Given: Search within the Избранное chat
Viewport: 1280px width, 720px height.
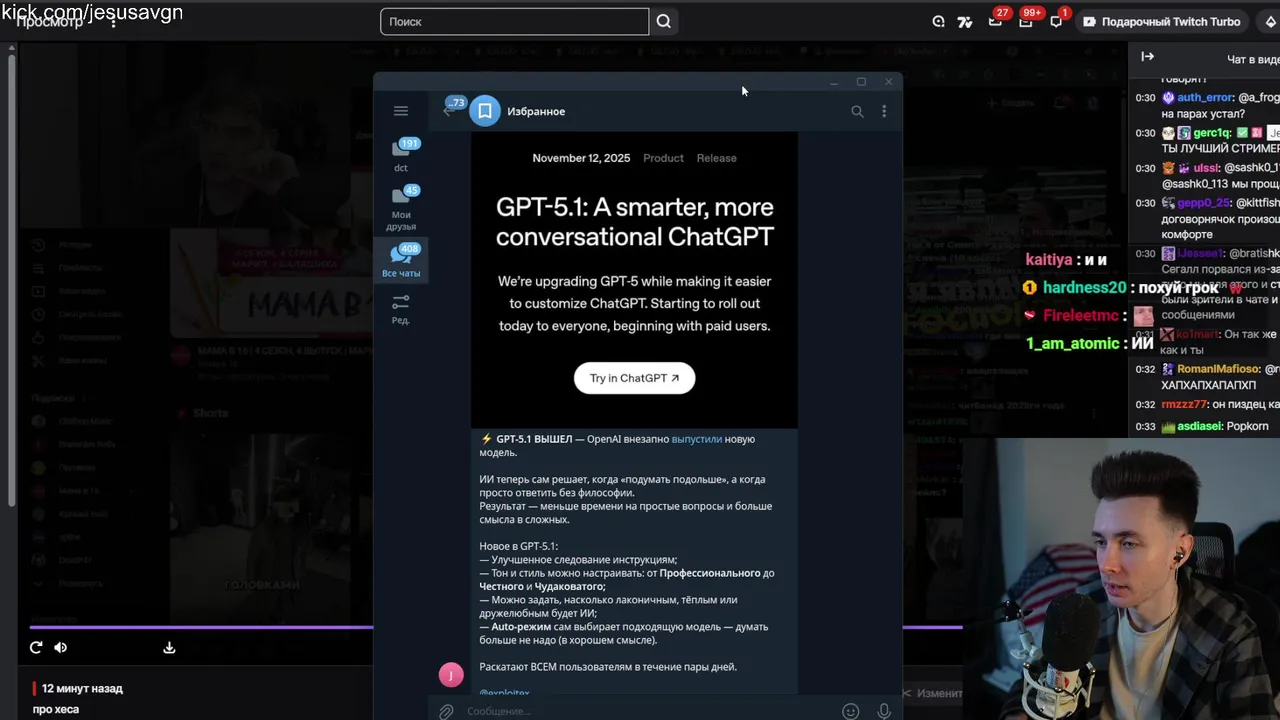Looking at the screenshot, I should [x=857, y=111].
